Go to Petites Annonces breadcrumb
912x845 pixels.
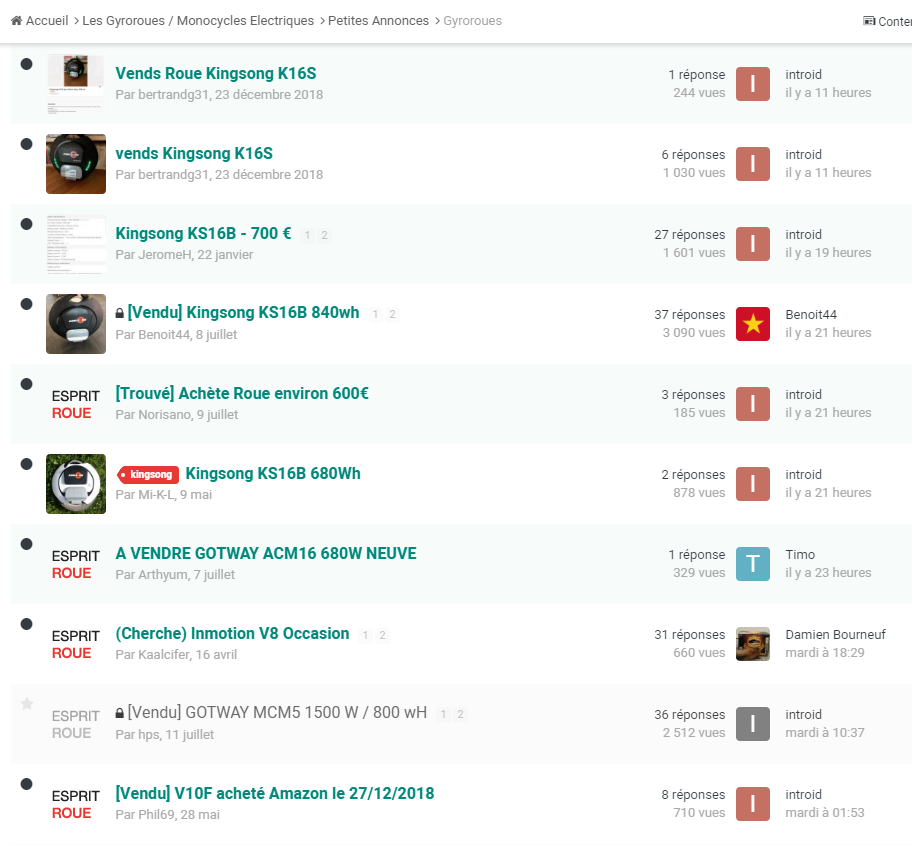click(378, 21)
